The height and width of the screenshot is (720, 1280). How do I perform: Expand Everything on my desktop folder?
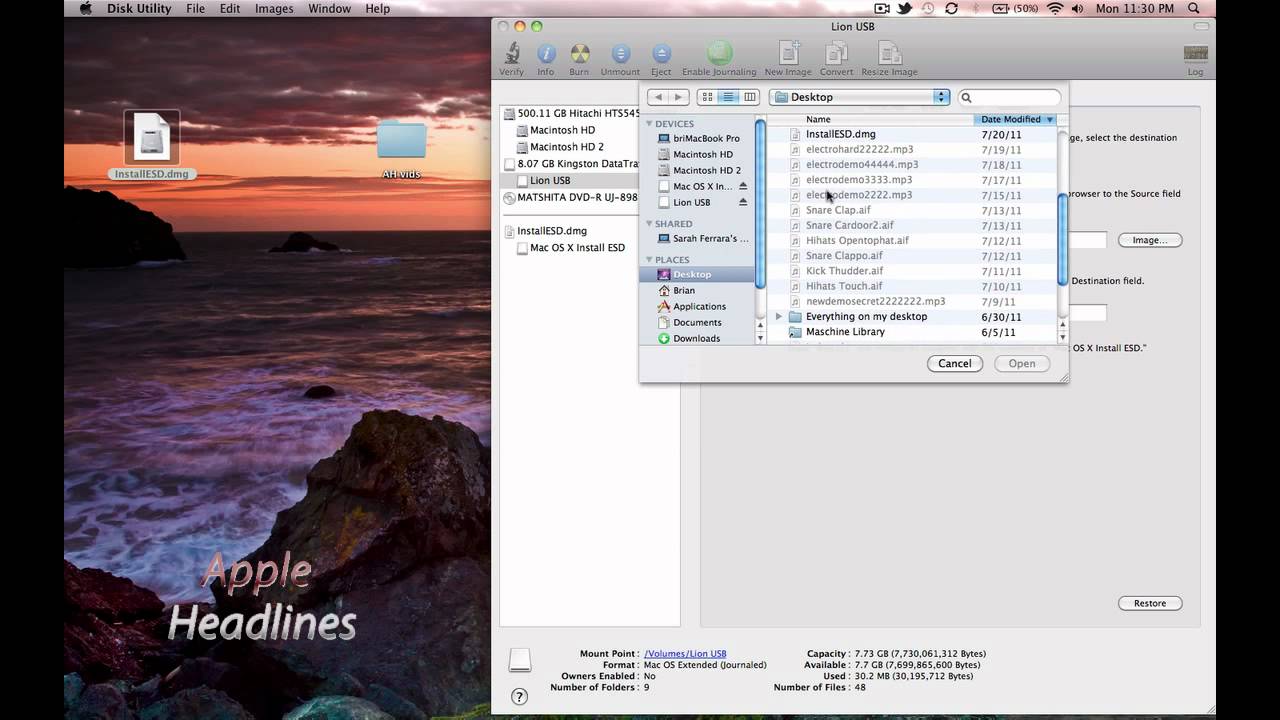(779, 316)
